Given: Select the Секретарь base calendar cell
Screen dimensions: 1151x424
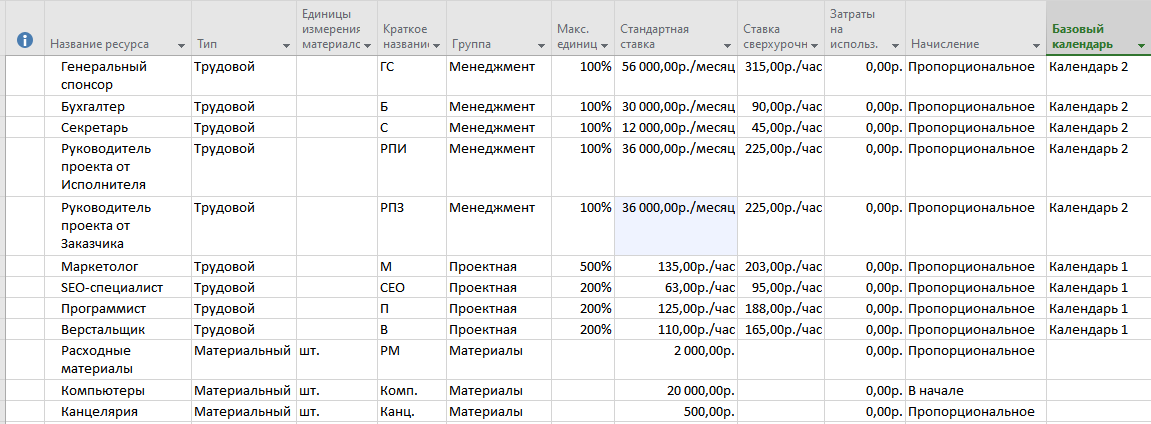Looking at the screenshot, I should (x=1096, y=127).
